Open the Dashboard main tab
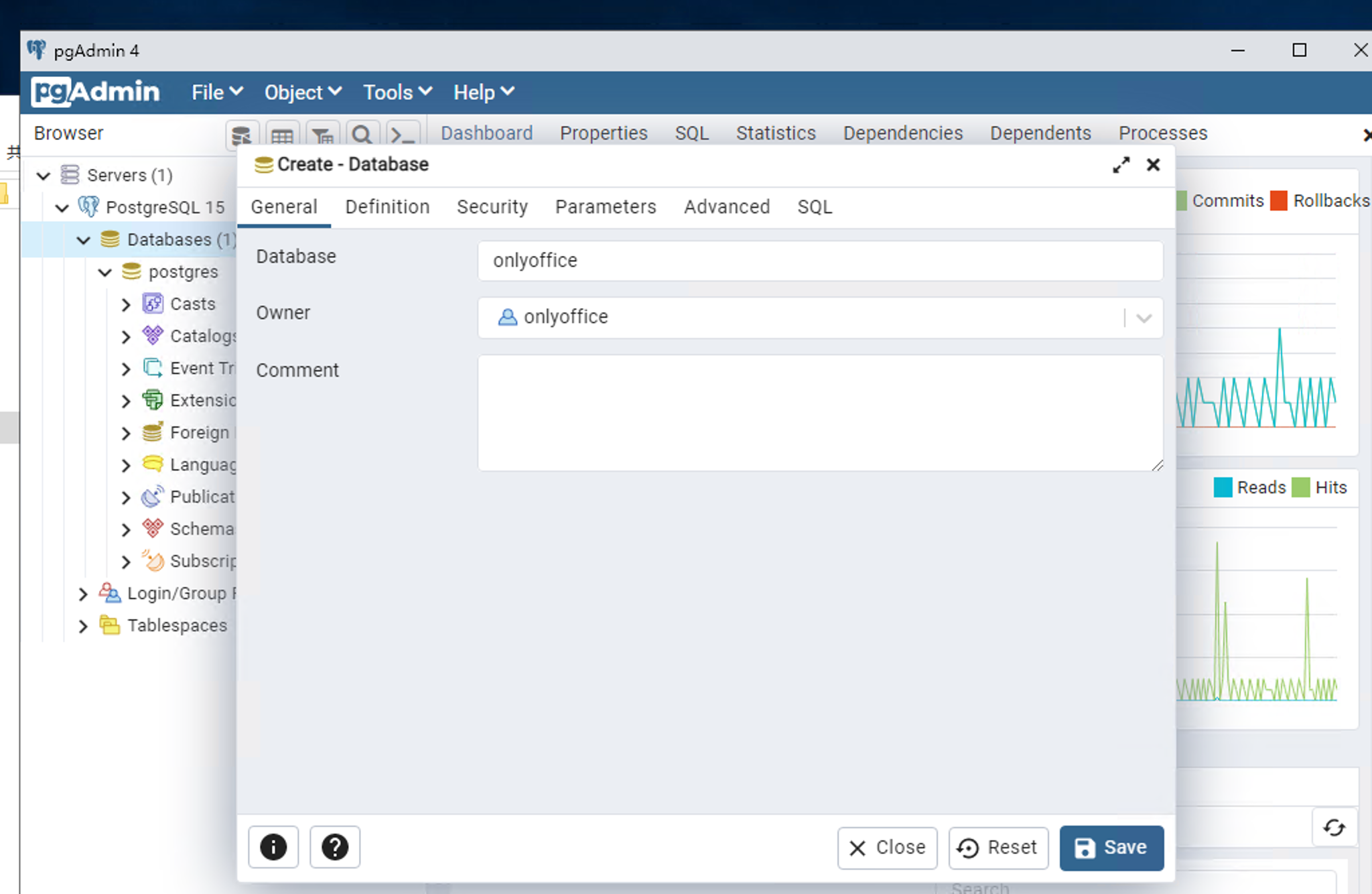1372x894 pixels. click(487, 133)
